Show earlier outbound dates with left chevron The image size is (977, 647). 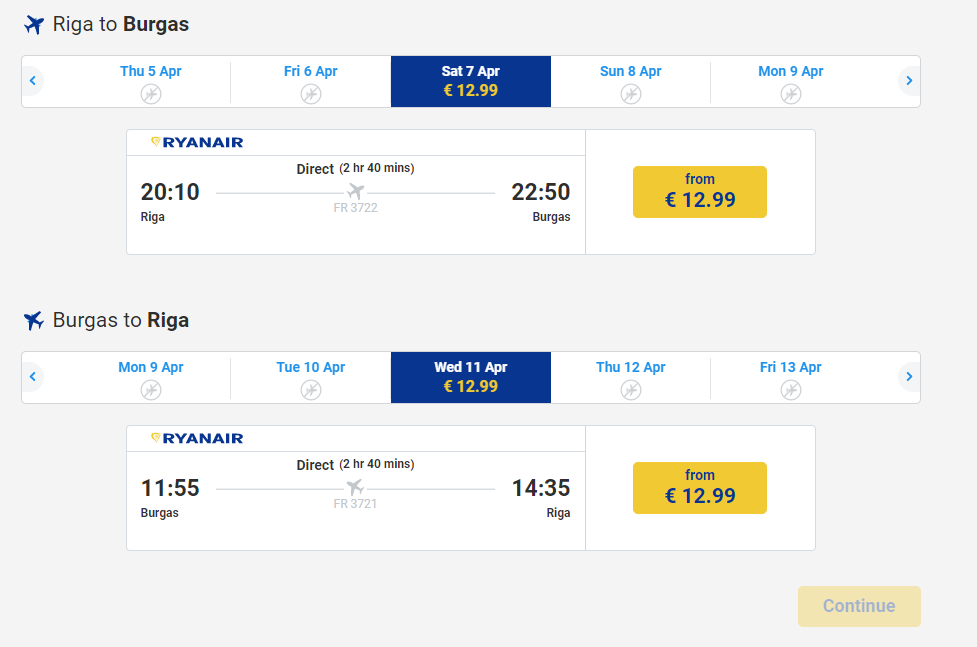coord(33,81)
